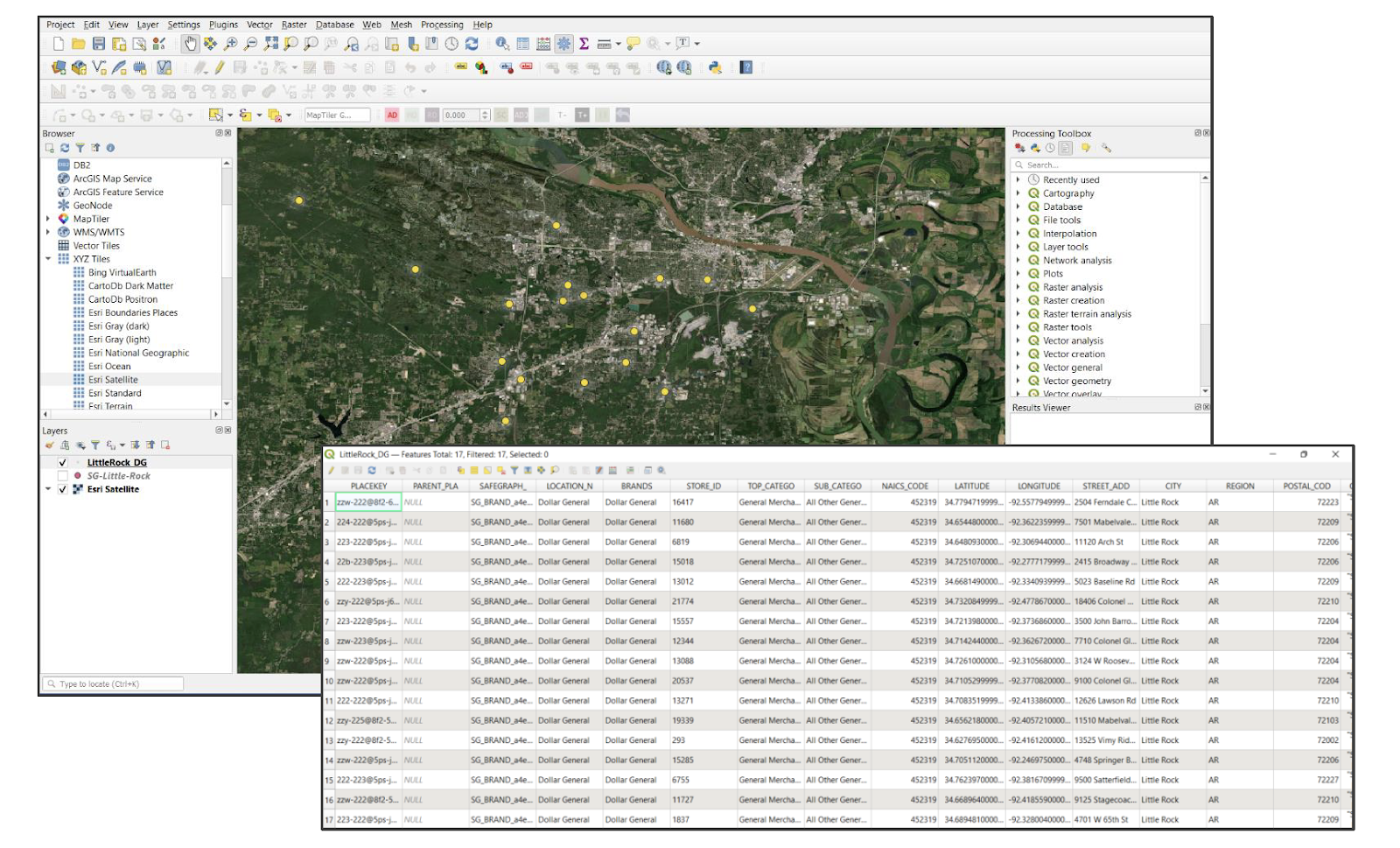Viewport: 1400px width, 848px height.
Task: Select the Pan Map tool
Action: (x=191, y=43)
